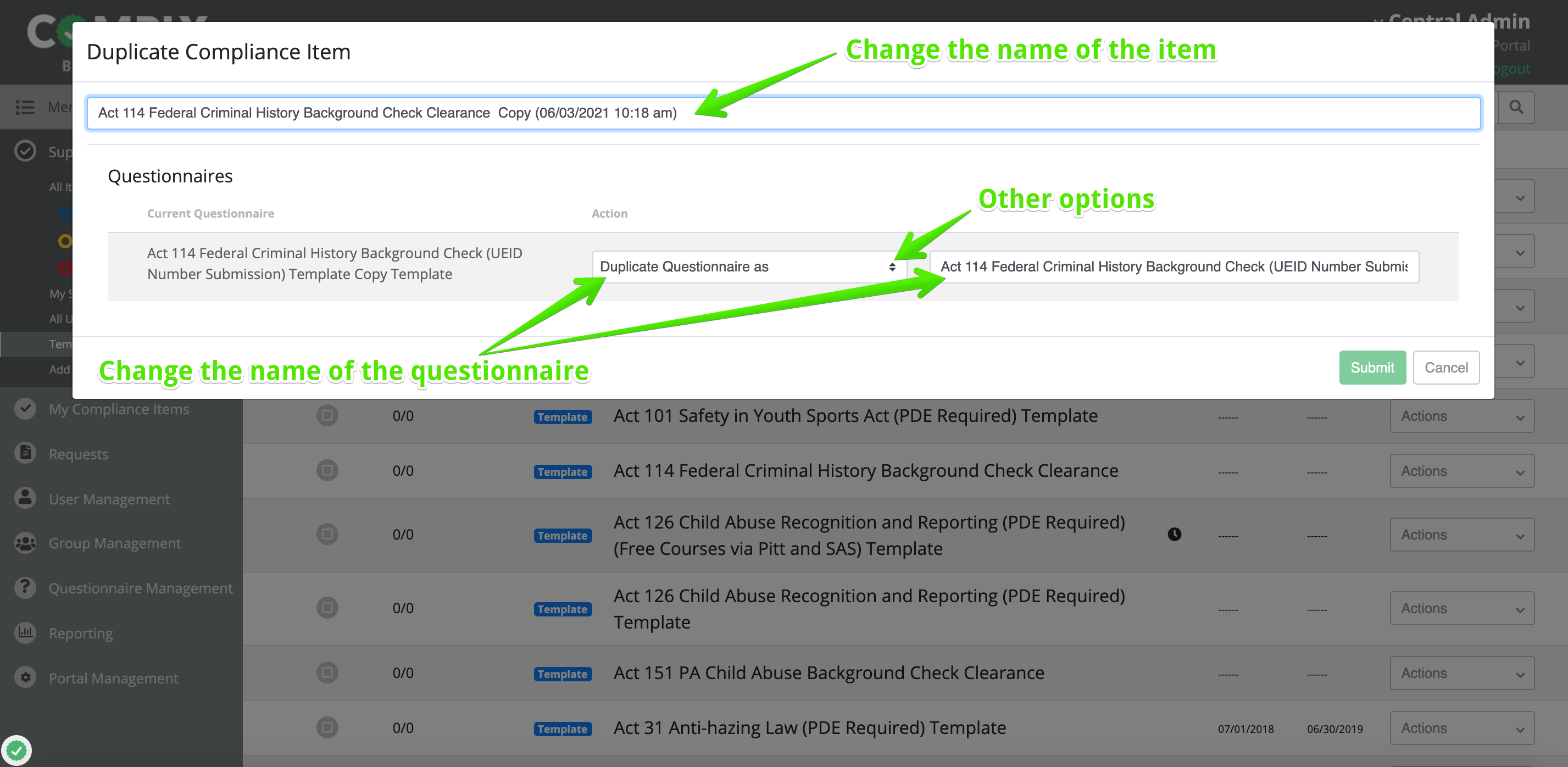
Task: Click the Portal Management gear icon
Action: click(x=25, y=677)
